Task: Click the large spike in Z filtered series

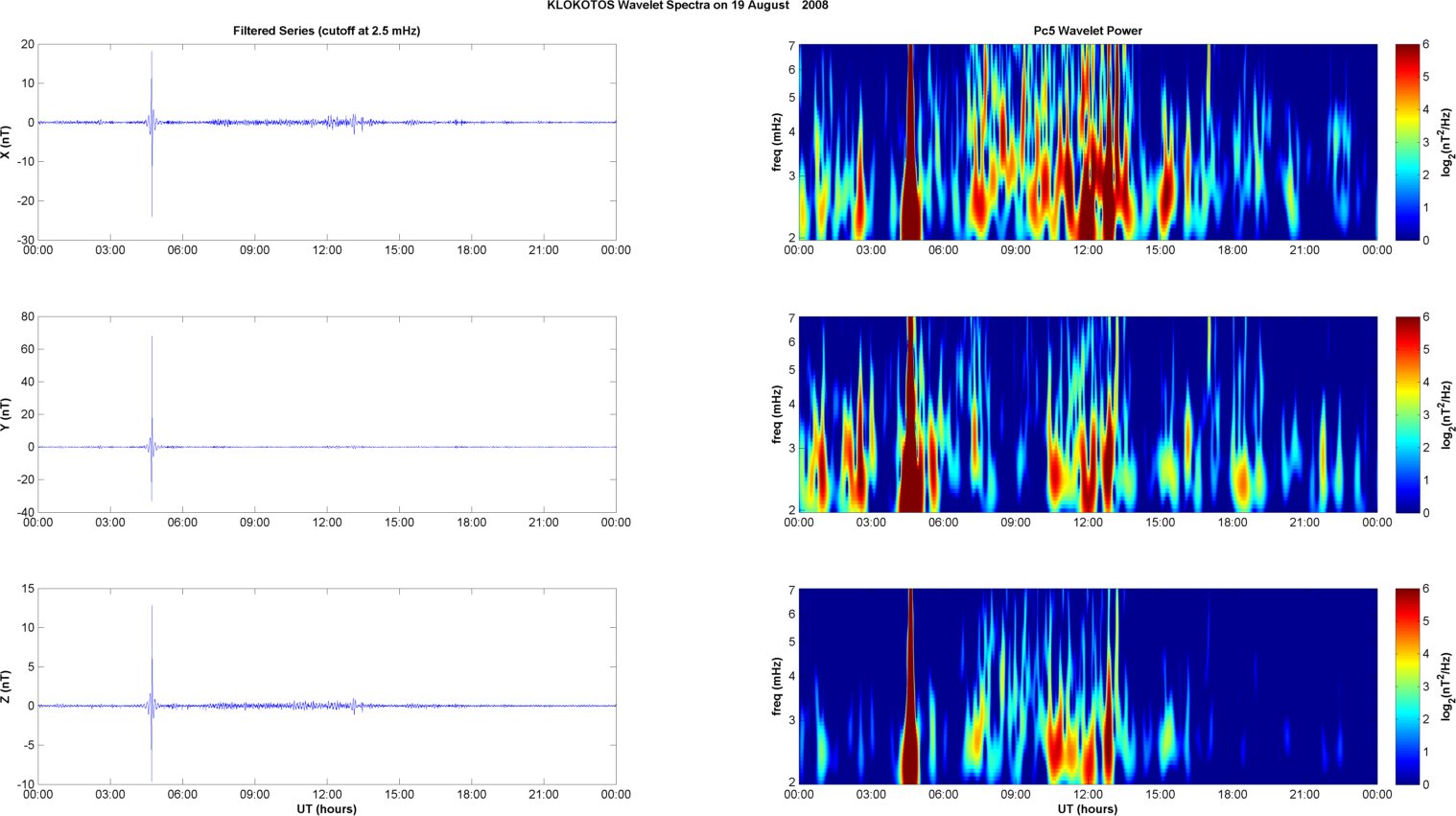Action: 151,694
